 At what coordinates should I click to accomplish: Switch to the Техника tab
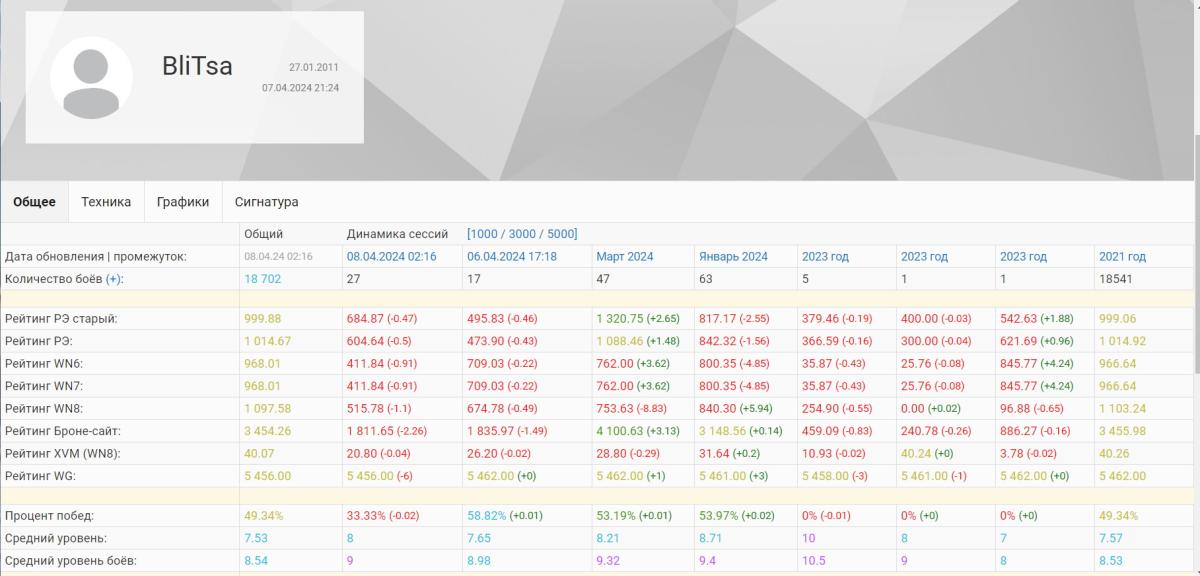(x=106, y=201)
